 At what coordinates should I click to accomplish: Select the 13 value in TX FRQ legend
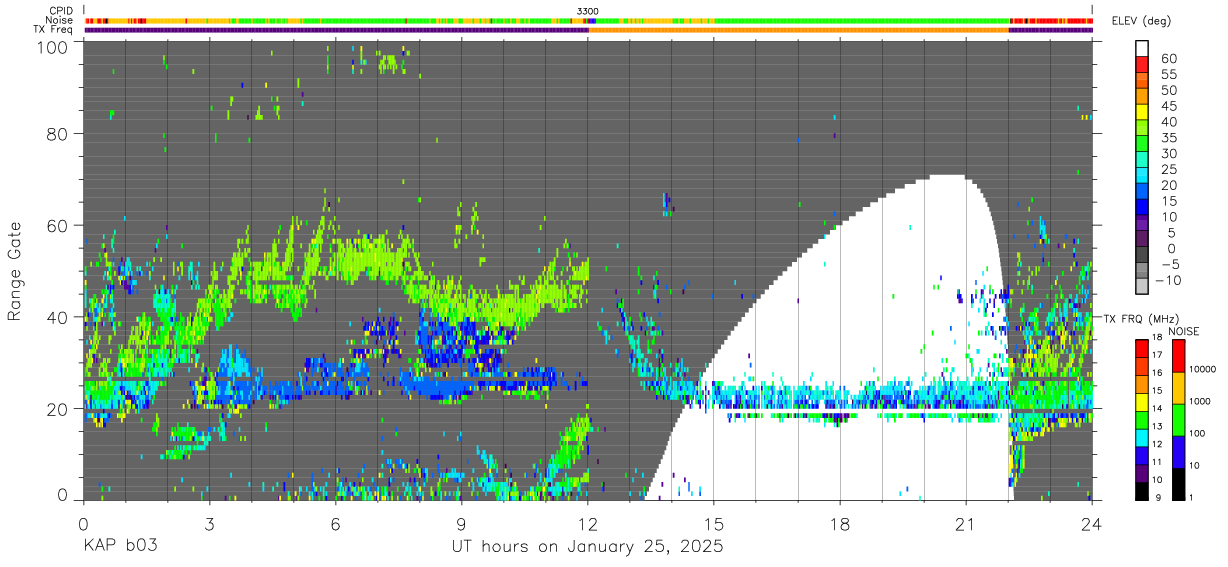point(1156,427)
